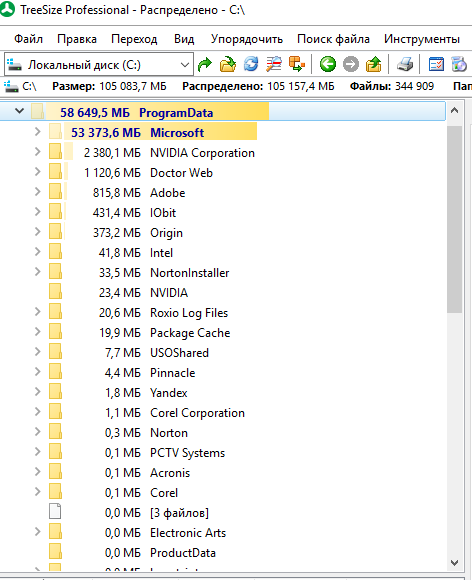Click the green Go arrow toolbar icon
This screenshot has width=472, height=580.
205,65
